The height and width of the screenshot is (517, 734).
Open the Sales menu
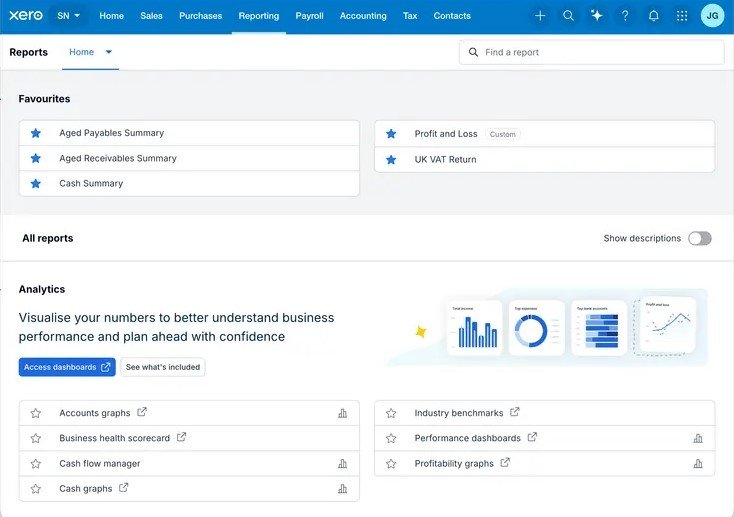pyautogui.click(x=151, y=15)
